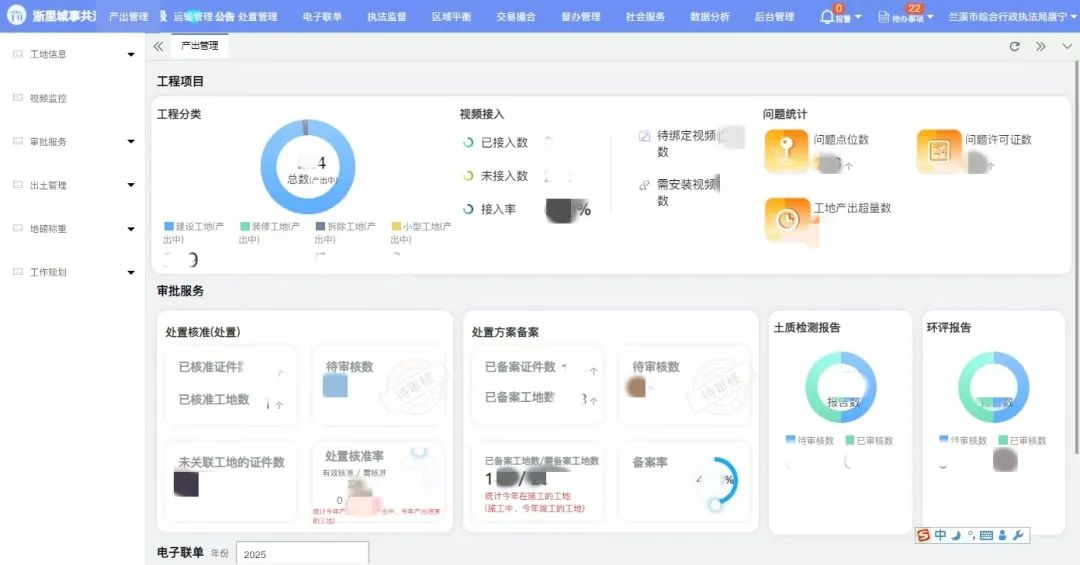Screen dimensions: 1080x565
Task: Open the 电子联单 top menu
Action: click(x=321, y=17)
